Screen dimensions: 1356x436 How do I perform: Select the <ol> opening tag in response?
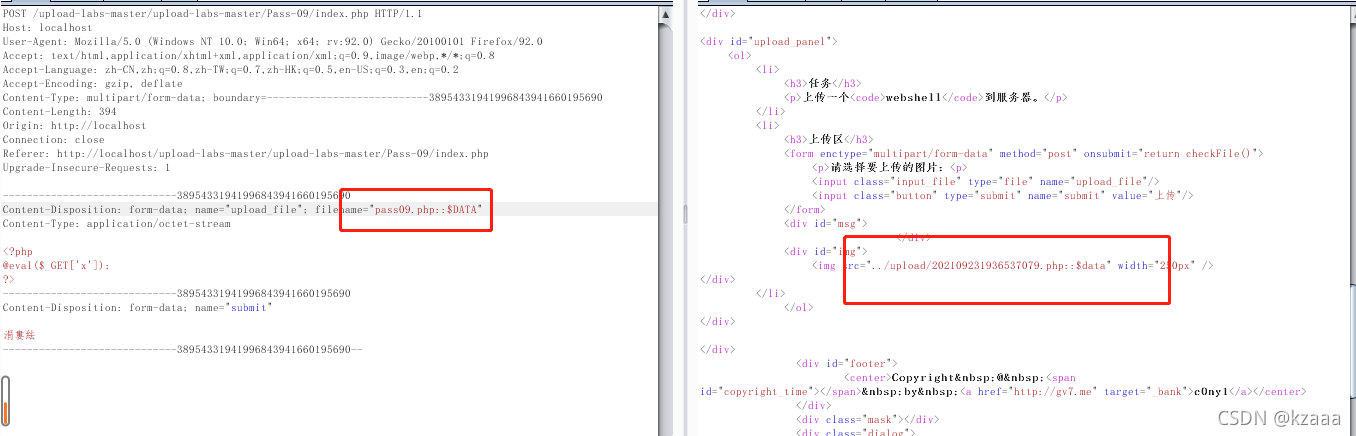click(x=739, y=56)
